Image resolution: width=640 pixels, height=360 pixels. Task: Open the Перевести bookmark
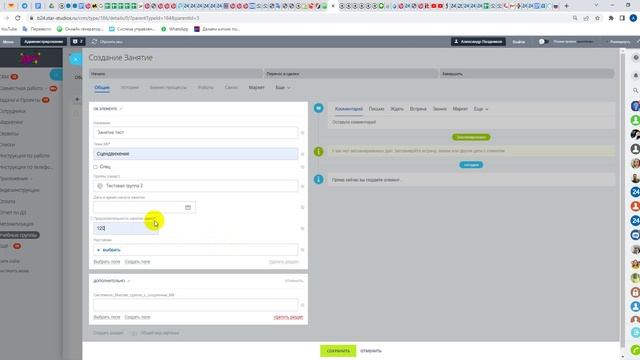pos(37,29)
